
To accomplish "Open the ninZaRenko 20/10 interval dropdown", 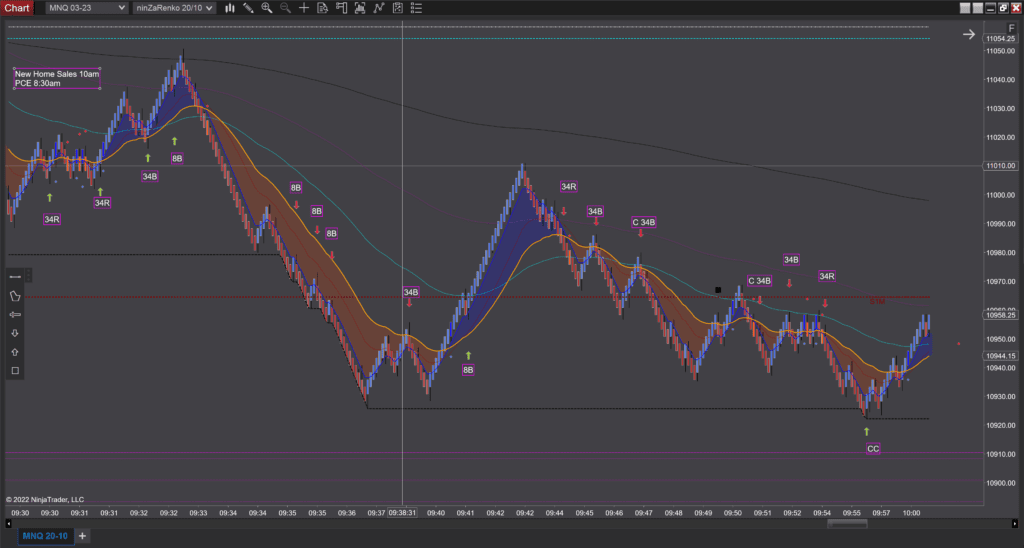I will click(175, 8).
